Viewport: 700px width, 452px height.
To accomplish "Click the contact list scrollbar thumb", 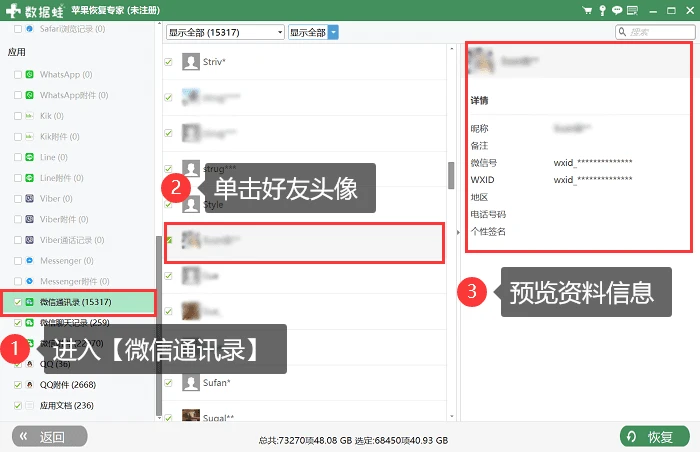I will tap(451, 175).
